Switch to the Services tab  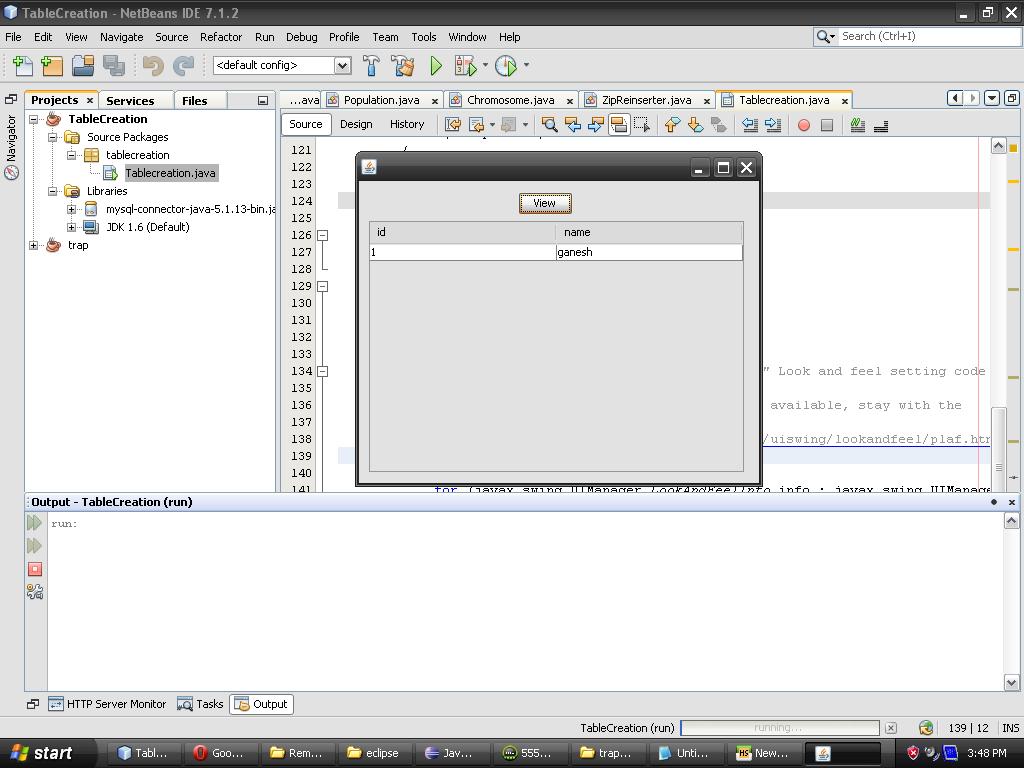[130, 100]
